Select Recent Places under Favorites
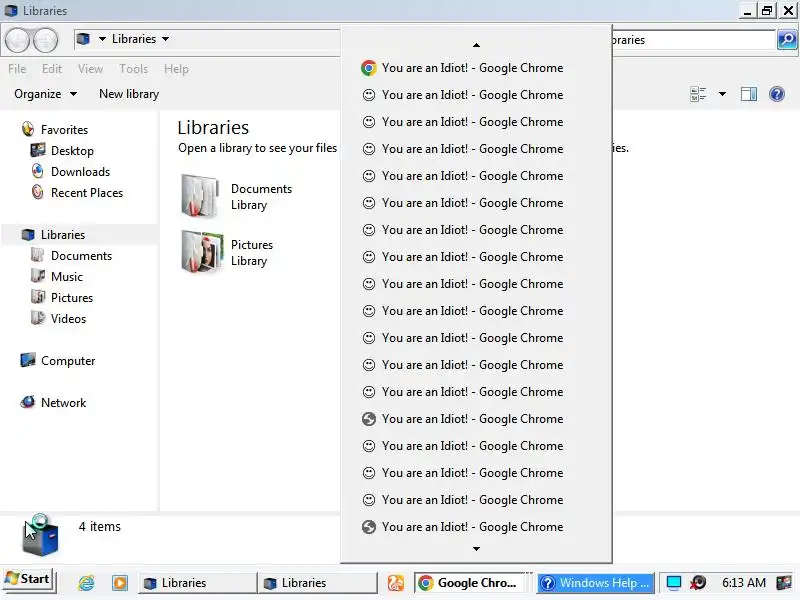800x600 pixels. (x=77, y=192)
